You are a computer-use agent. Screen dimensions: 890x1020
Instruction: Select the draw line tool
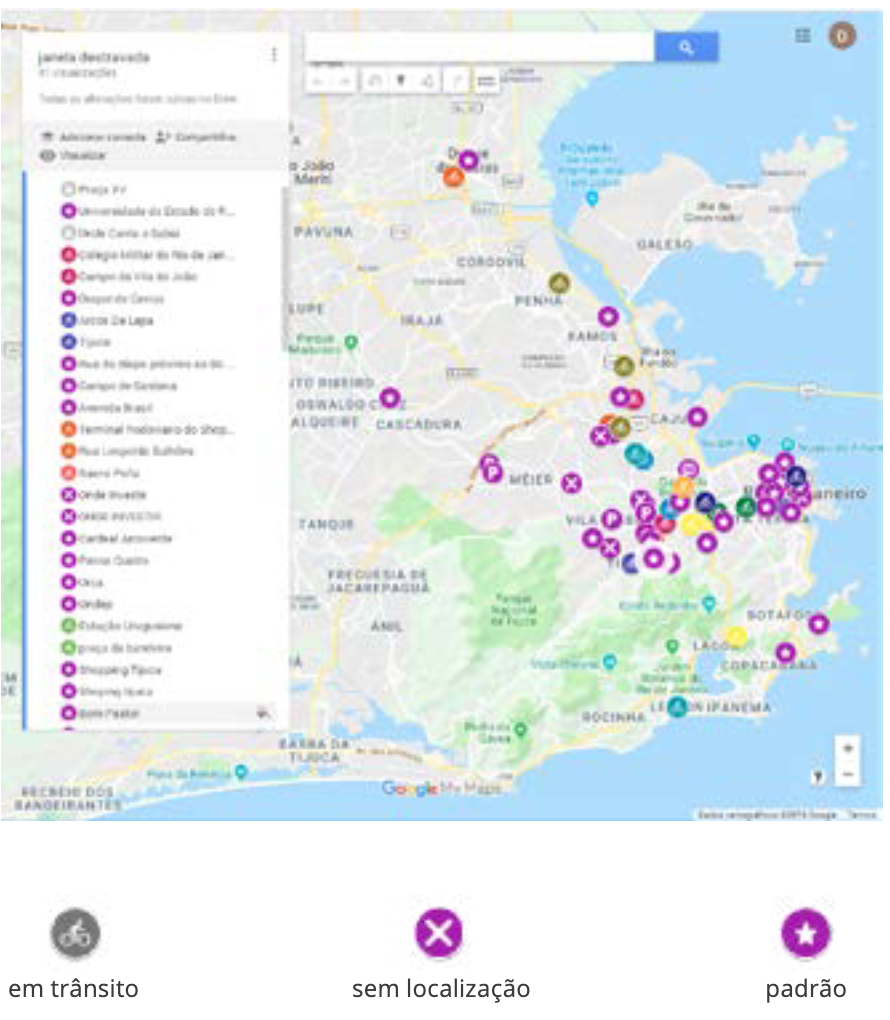pos(428,81)
